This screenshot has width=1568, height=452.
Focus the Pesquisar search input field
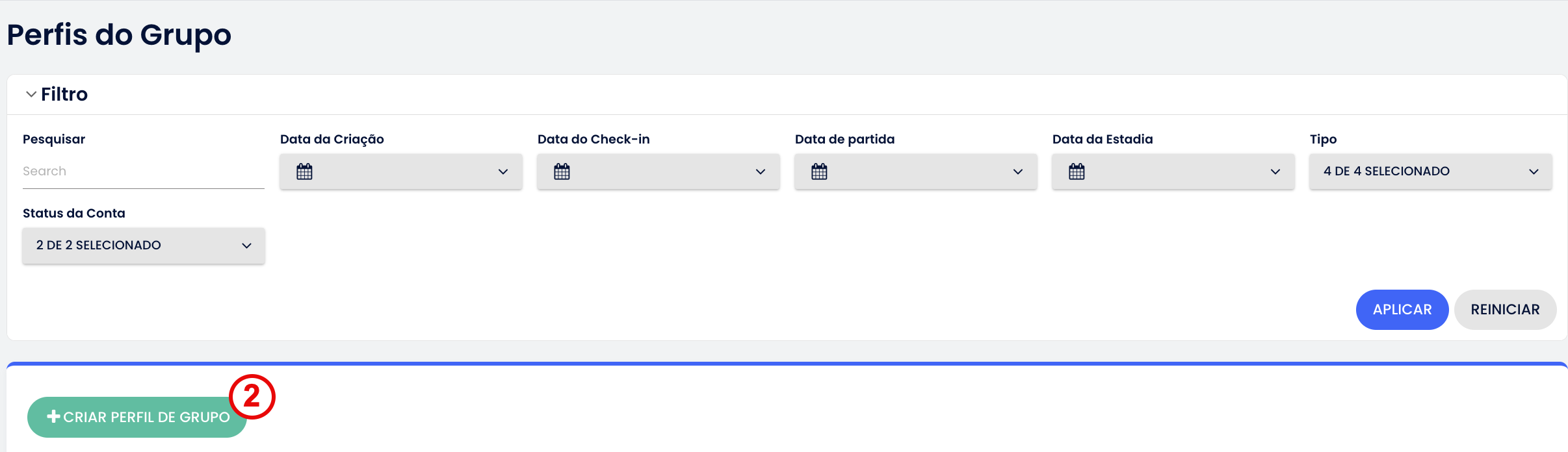143,171
